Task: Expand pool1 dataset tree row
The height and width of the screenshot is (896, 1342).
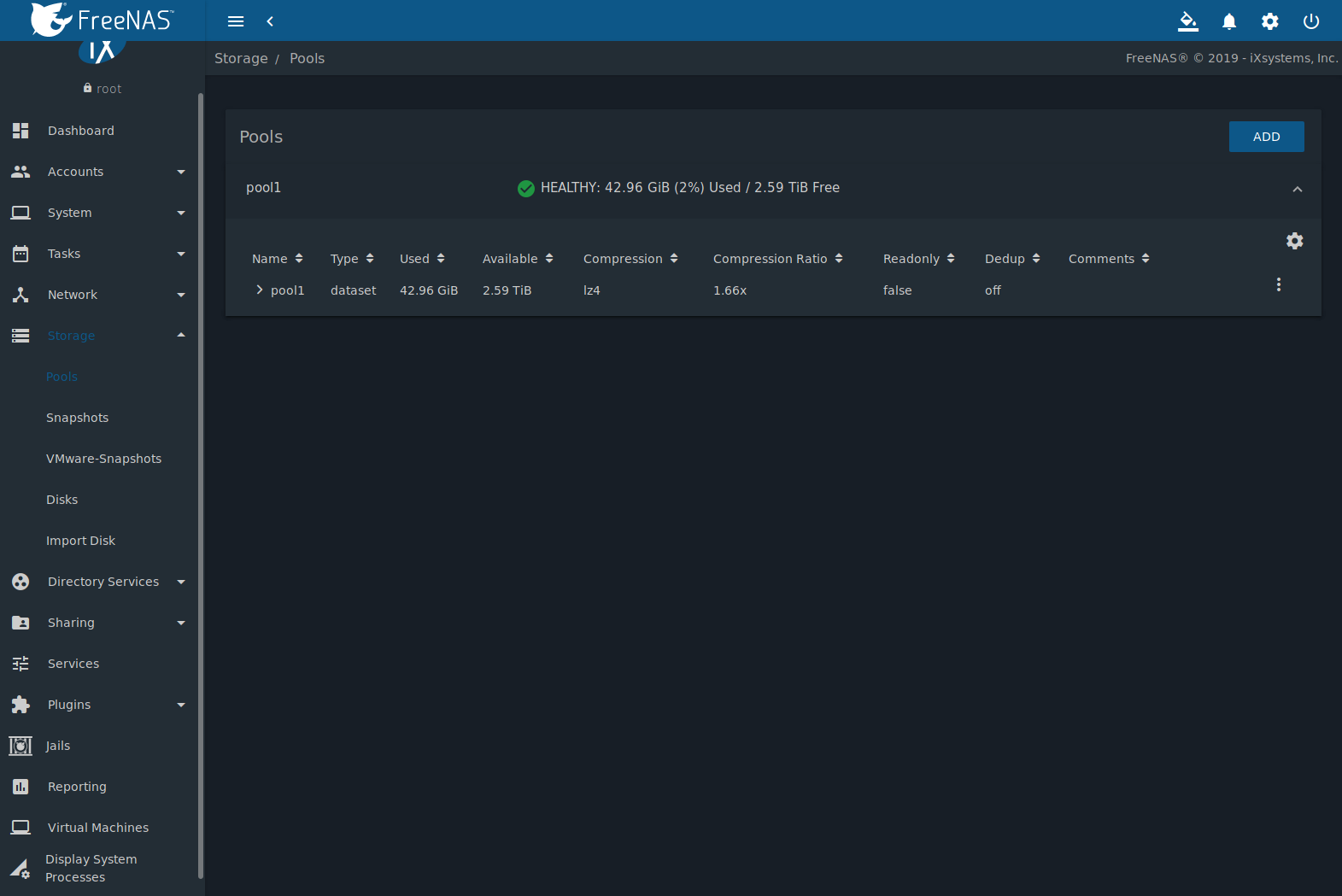Action: click(260, 290)
